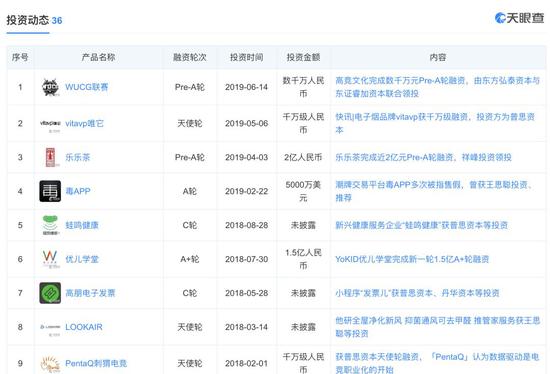Open the 乐乐茶 product link

pyautogui.click(x=78, y=157)
